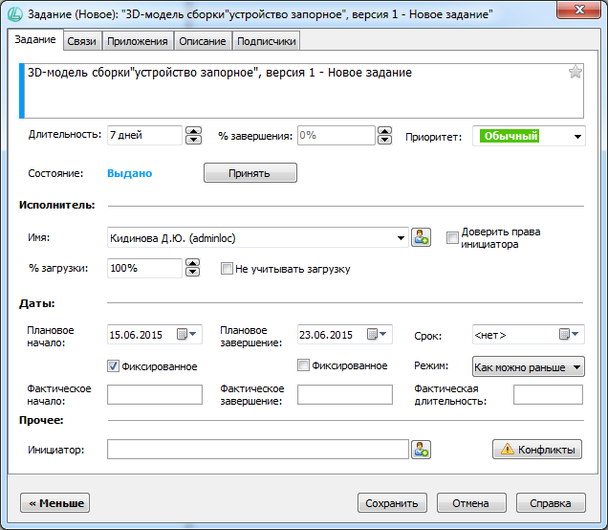Screen dimensions: 608x530
Task: Click the Принять button
Action: (250, 173)
